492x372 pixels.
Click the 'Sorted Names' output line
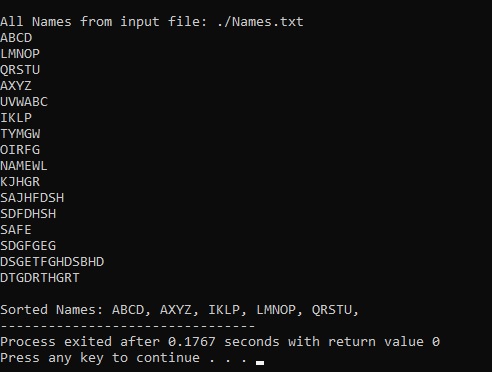[179, 310]
